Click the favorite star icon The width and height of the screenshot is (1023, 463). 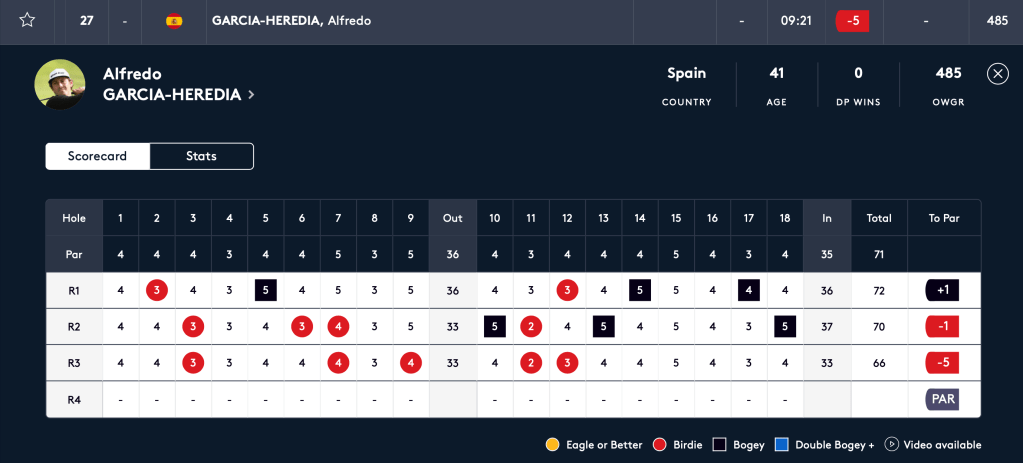pyautogui.click(x=27, y=20)
